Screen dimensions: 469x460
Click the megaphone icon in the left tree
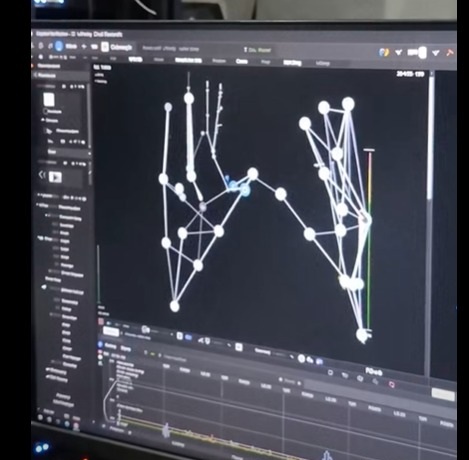pos(44,287)
